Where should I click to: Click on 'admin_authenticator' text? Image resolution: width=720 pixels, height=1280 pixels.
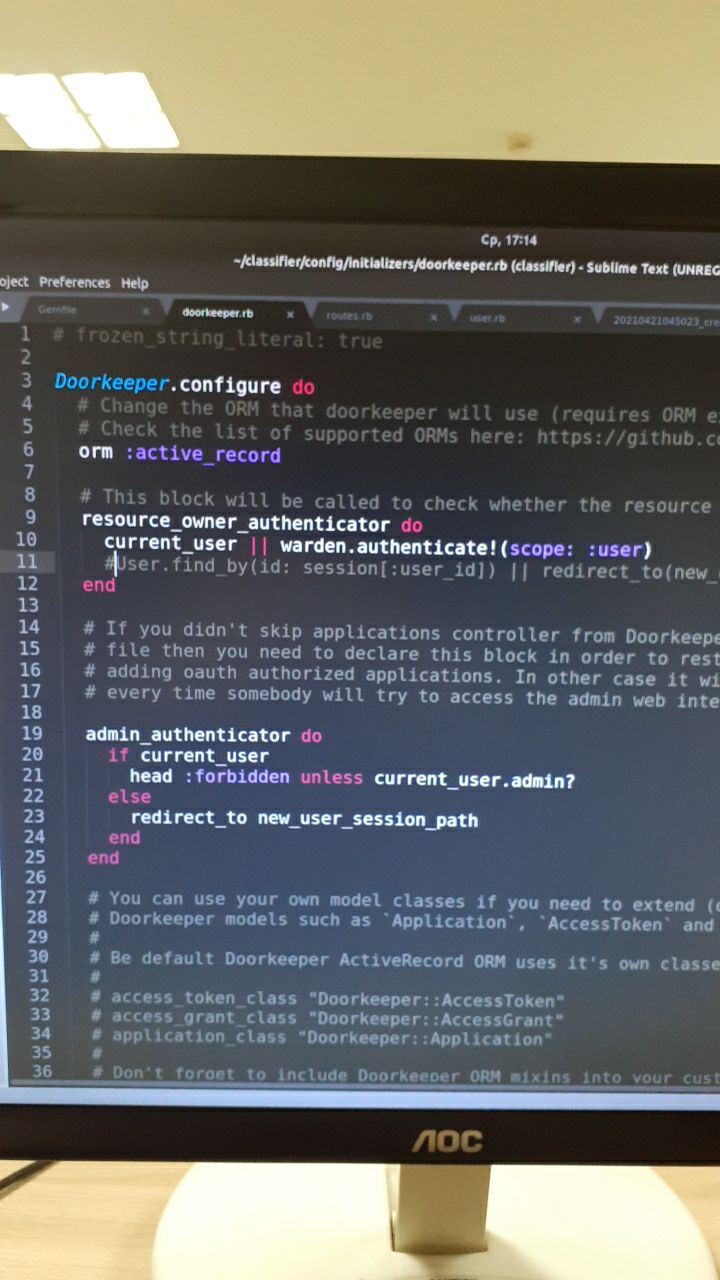coord(188,735)
